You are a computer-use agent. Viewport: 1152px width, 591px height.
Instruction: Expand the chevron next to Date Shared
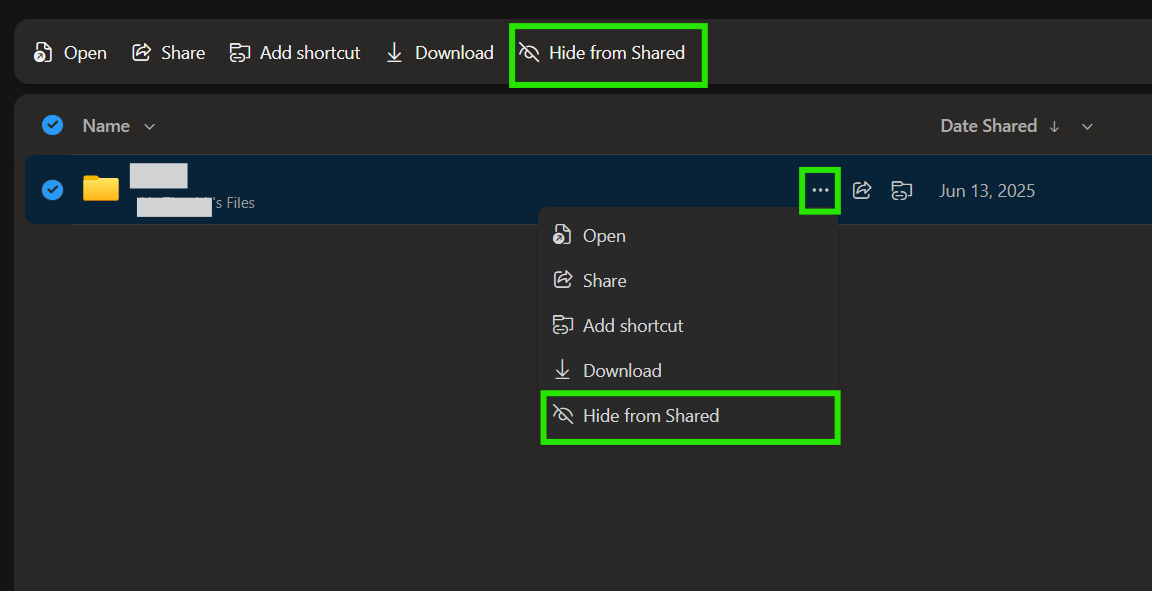(1087, 127)
